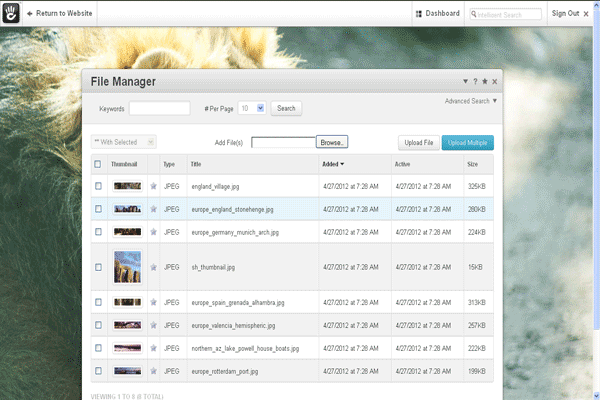
Task: Tick checkbox for europe_england_stonehenge.jpg
Action: pyautogui.click(x=97, y=209)
